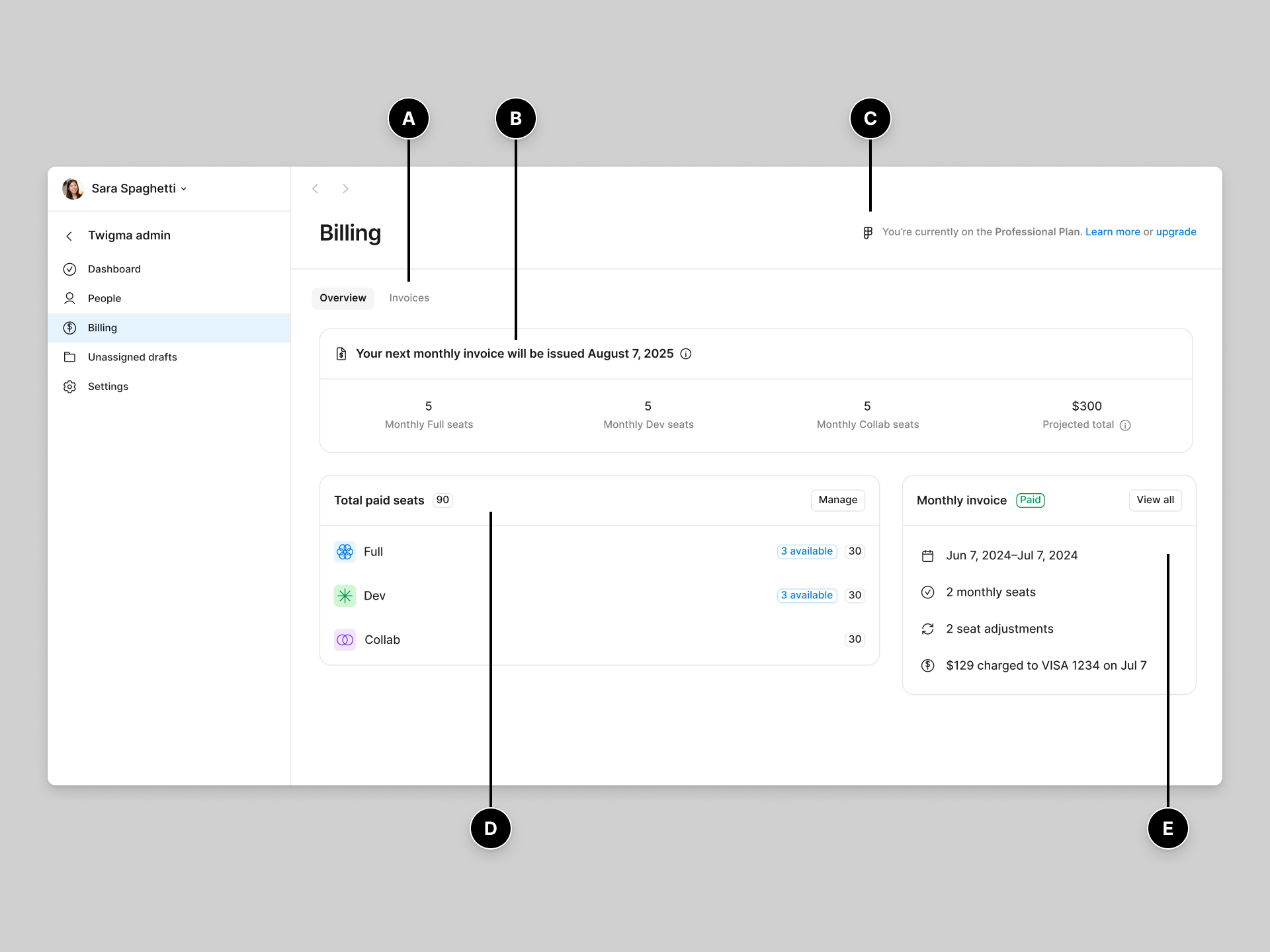Click the View all button on Monthly invoice

pos(1154,500)
